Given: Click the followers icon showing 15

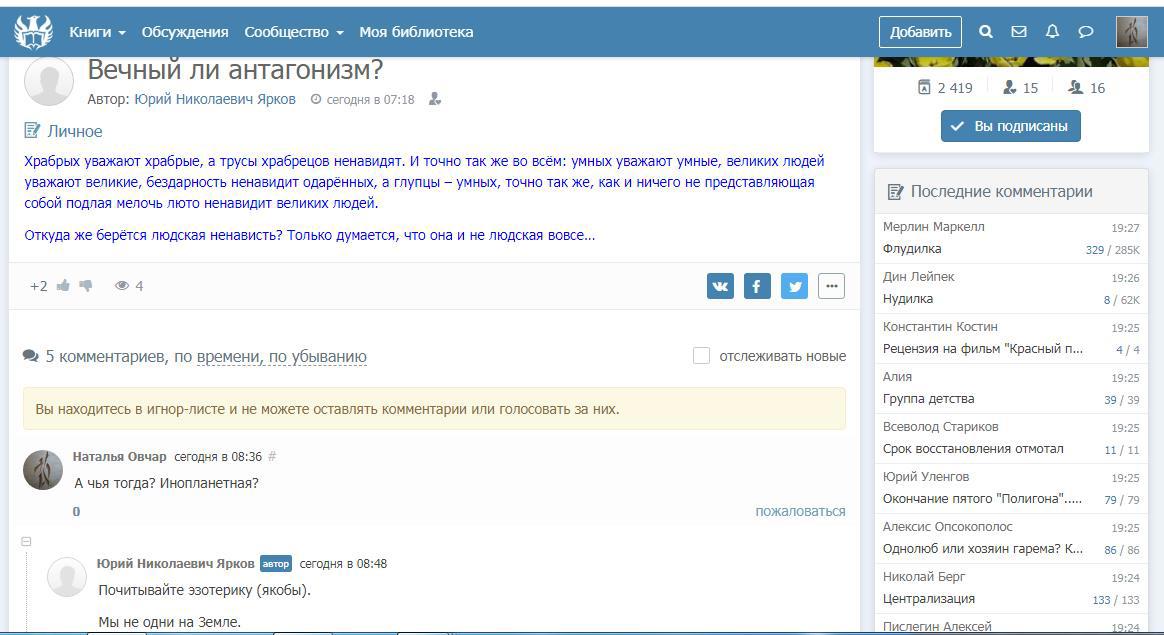Looking at the screenshot, I should (1010, 88).
